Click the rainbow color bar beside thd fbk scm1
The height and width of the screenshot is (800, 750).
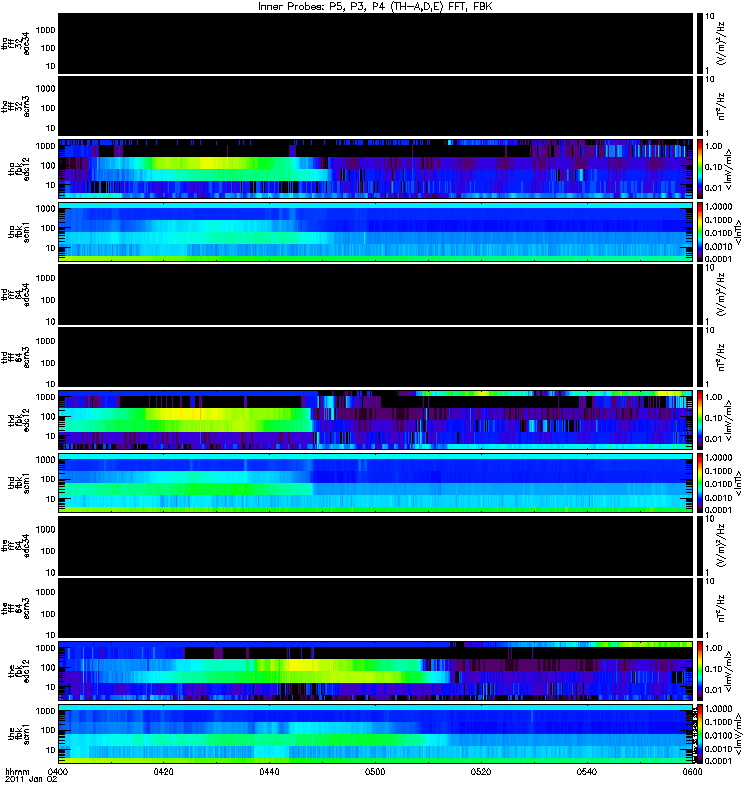(x=699, y=483)
